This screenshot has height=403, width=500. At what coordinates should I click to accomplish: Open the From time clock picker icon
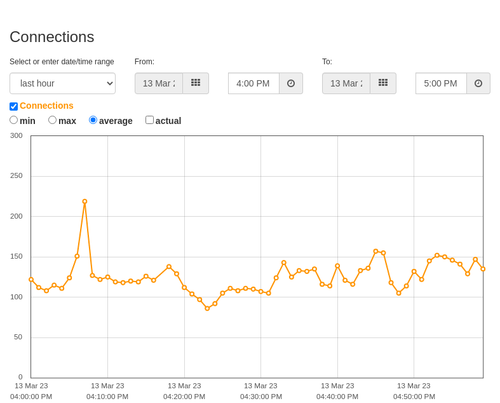point(291,83)
